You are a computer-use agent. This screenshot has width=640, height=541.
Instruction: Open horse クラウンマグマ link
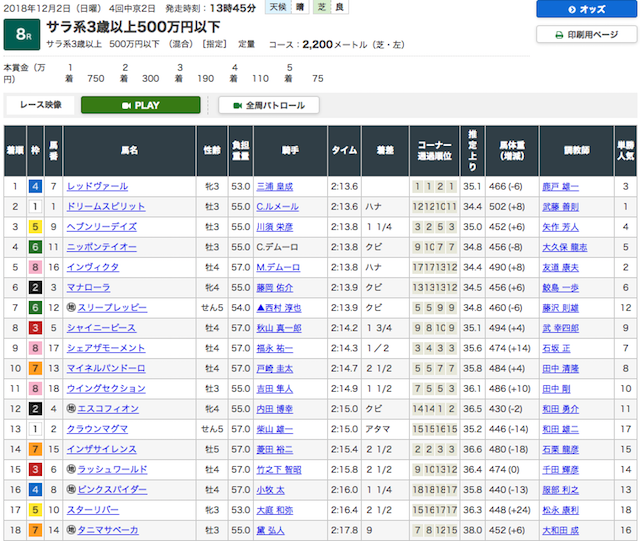click(98, 429)
